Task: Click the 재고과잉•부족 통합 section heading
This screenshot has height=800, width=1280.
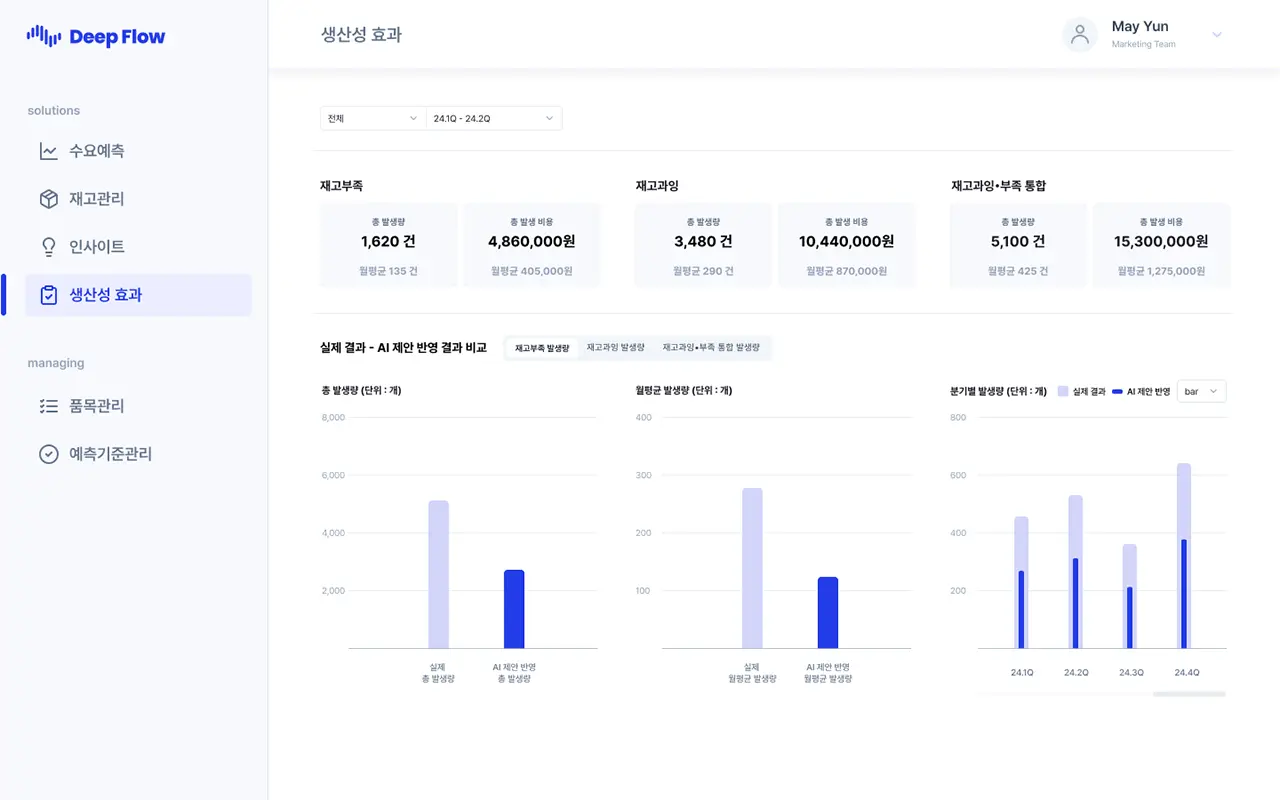Action: tap(998, 186)
